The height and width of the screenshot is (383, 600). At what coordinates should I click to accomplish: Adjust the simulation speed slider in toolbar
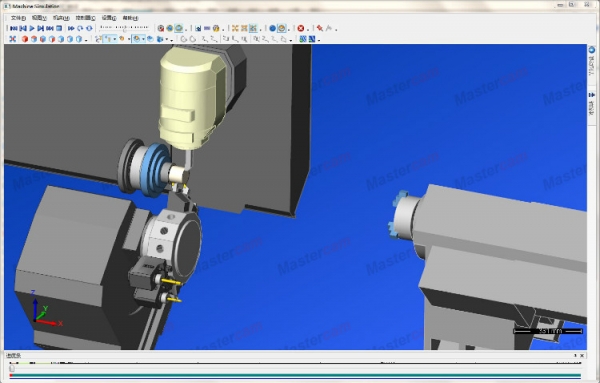(x=124, y=28)
